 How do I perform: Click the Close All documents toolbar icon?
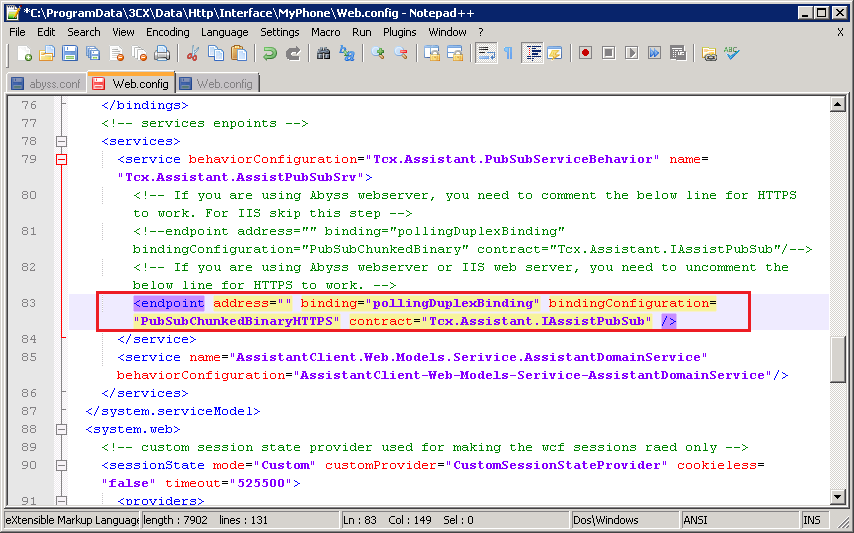click(139, 53)
